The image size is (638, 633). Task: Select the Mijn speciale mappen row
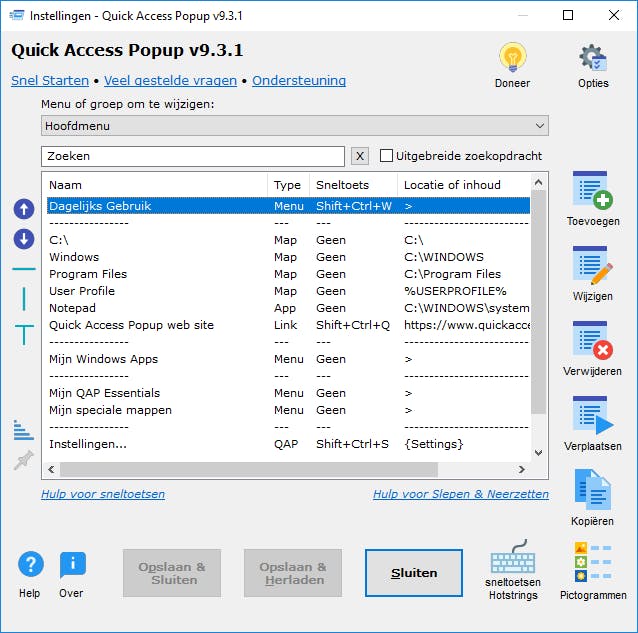point(288,410)
